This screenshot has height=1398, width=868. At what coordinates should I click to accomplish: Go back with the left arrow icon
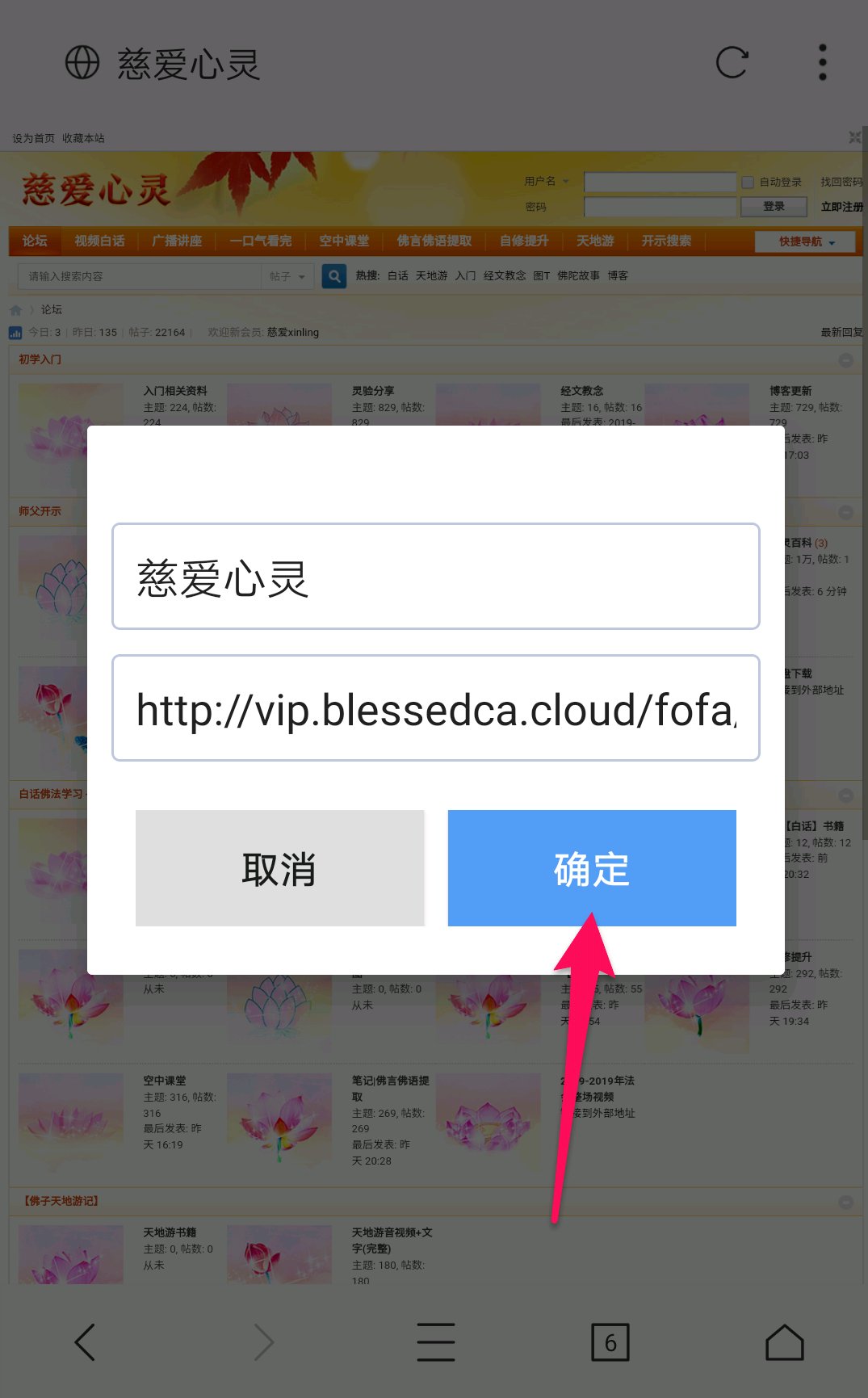tap(85, 1342)
